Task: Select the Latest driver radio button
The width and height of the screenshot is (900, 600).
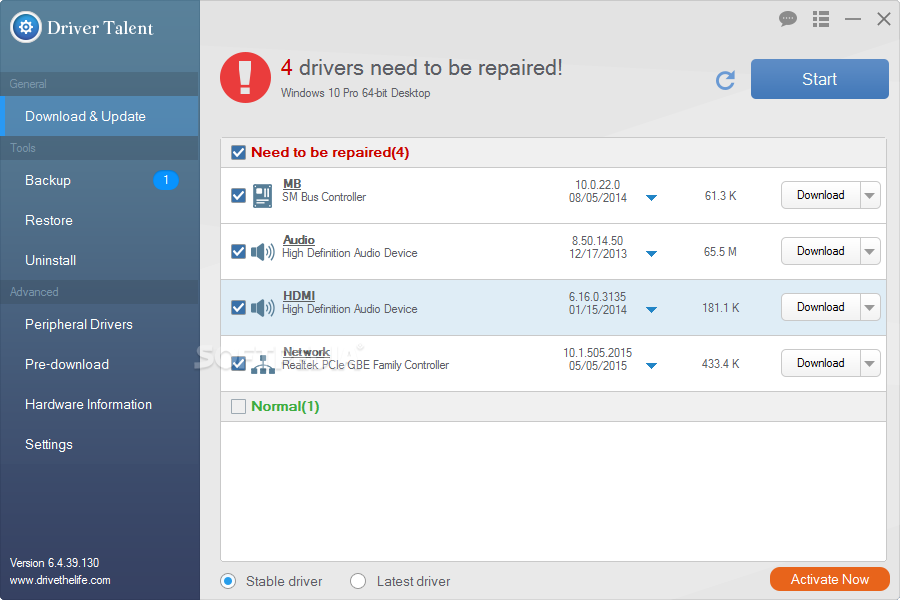Action: (358, 581)
